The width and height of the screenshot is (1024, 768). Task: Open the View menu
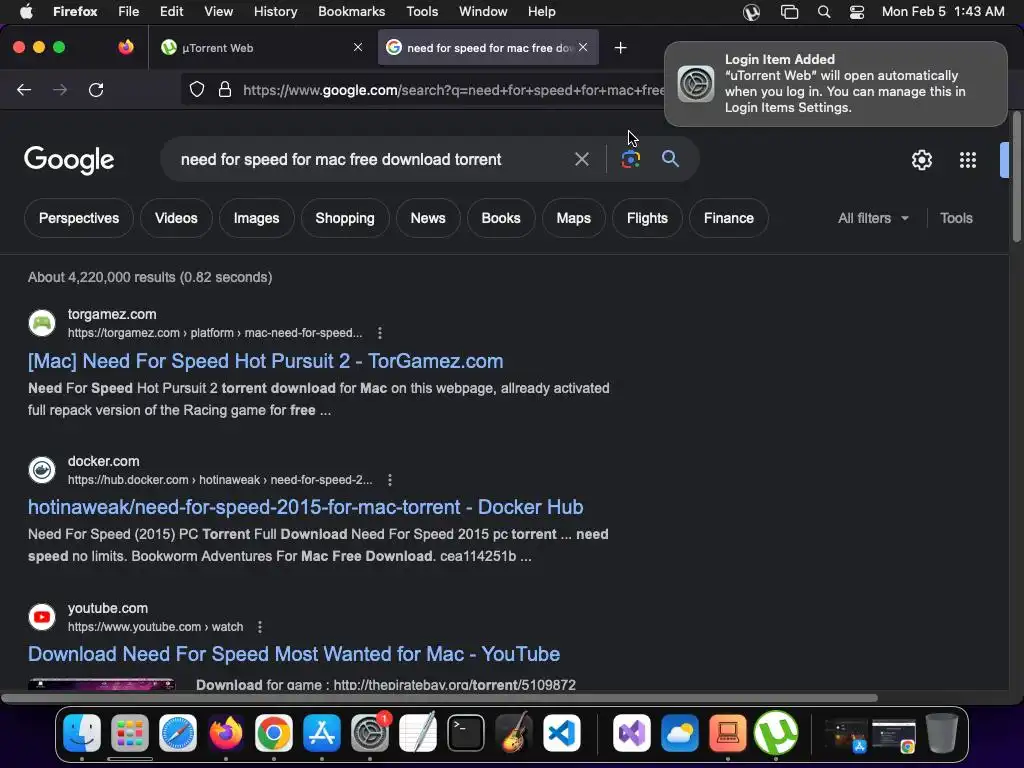pyautogui.click(x=218, y=12)
